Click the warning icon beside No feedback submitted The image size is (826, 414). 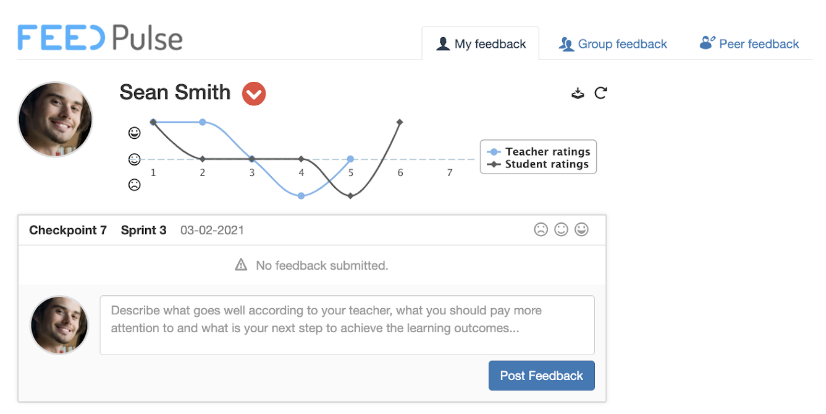(241, 264)
